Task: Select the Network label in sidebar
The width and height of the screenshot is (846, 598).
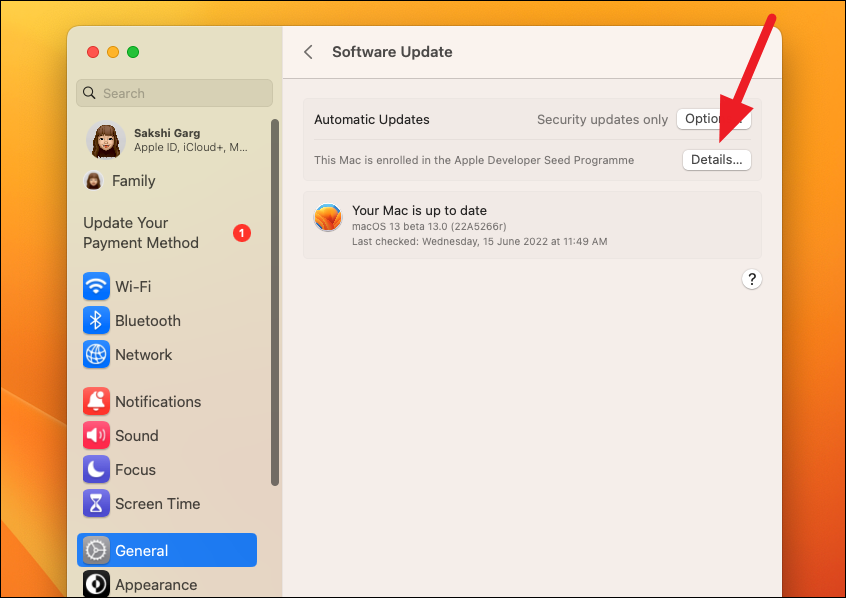Action: [x=144, y=355]
